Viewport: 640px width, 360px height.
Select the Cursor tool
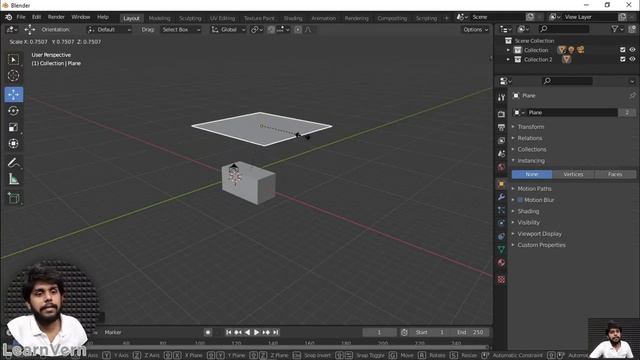pos(13,76)
